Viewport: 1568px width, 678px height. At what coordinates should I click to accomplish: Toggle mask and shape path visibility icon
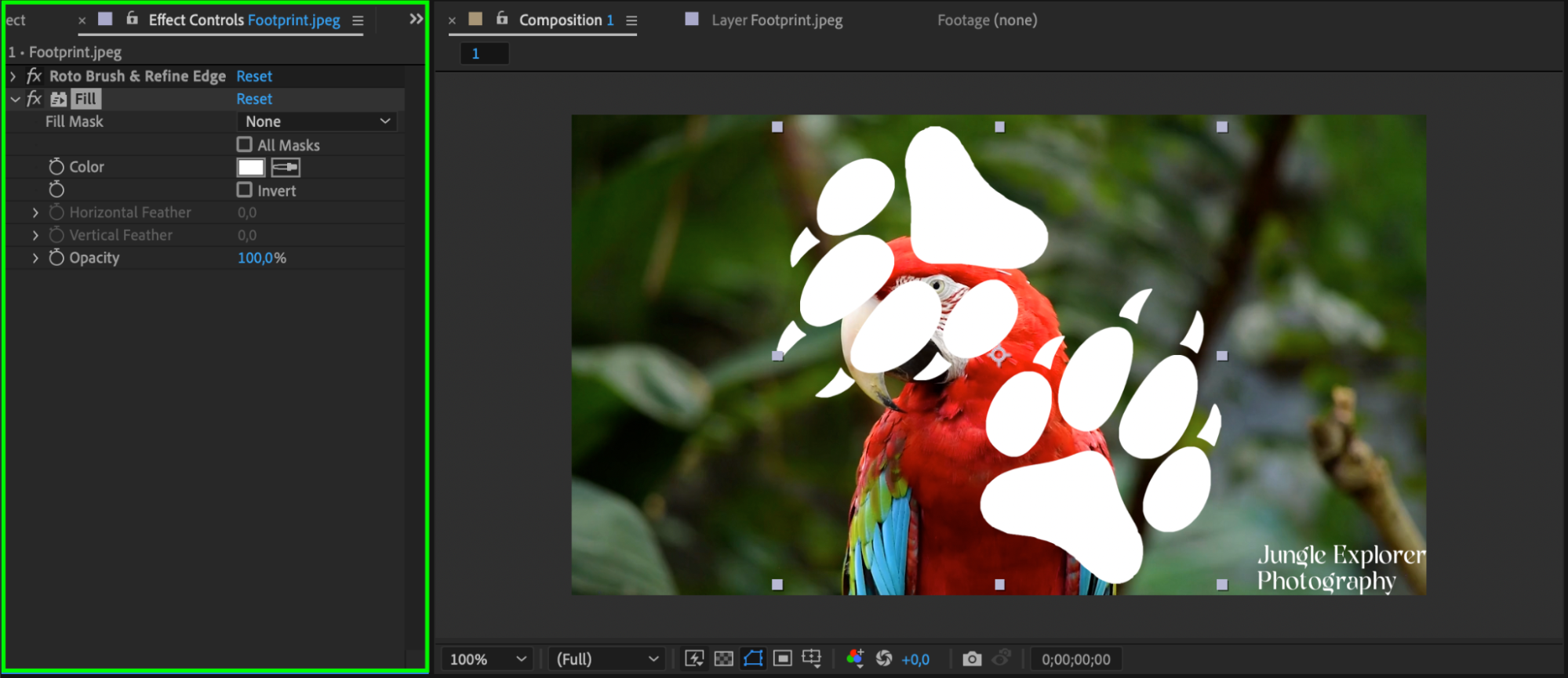coord(753,658)
